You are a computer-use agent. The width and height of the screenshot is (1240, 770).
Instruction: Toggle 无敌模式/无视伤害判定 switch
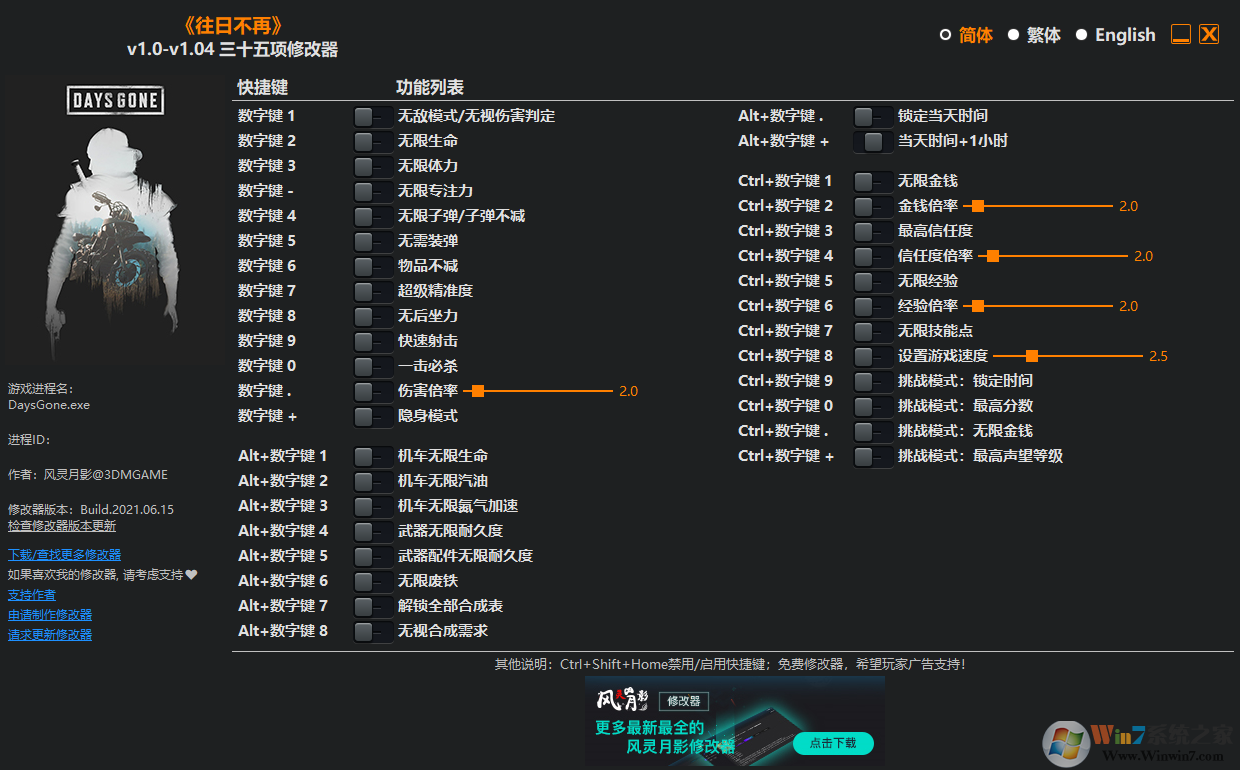tap(373, 116)
